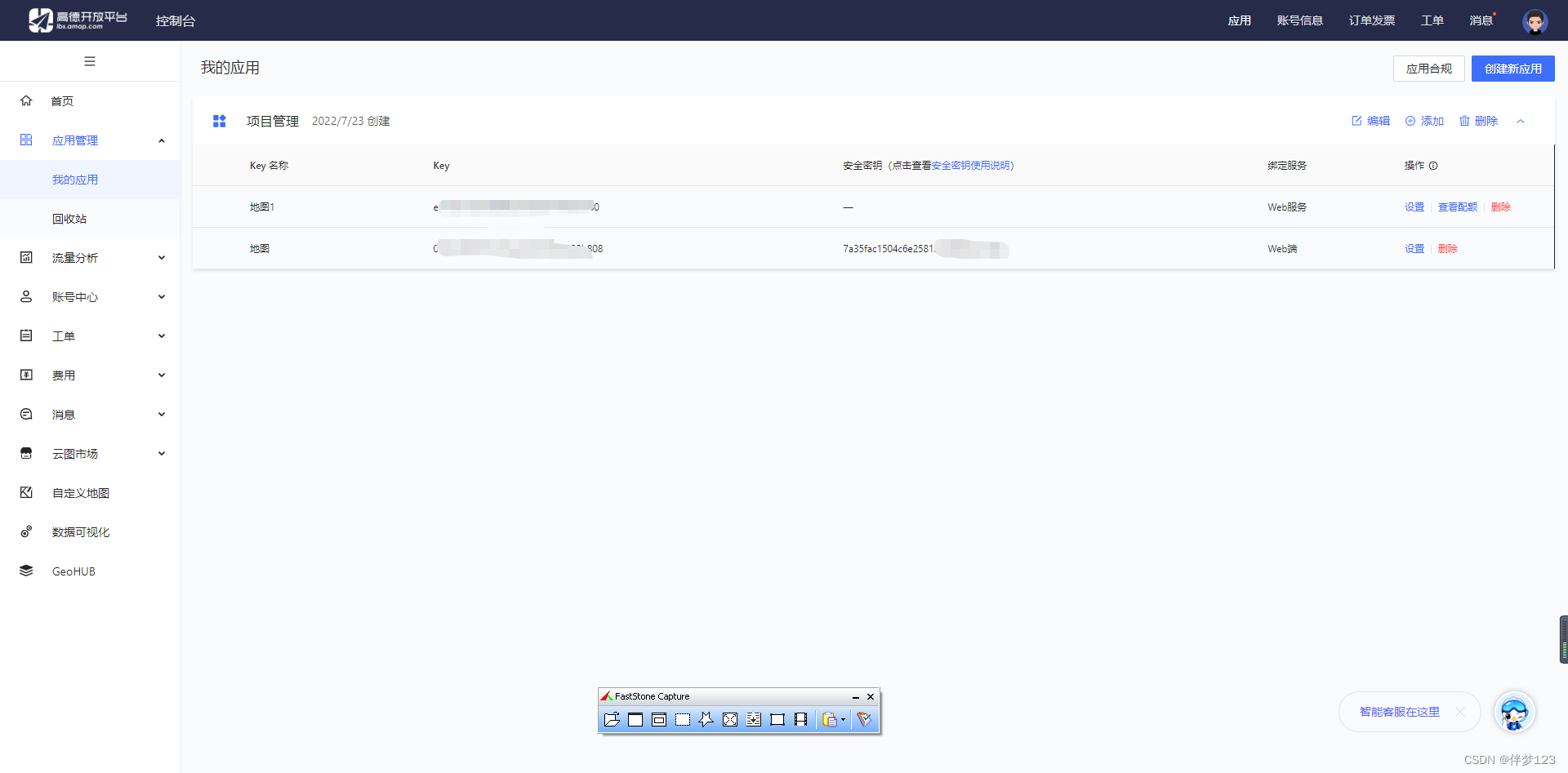Click 添加 to add a key
This screenshot has height=773, width=1568.
(x=1425, y=121)
